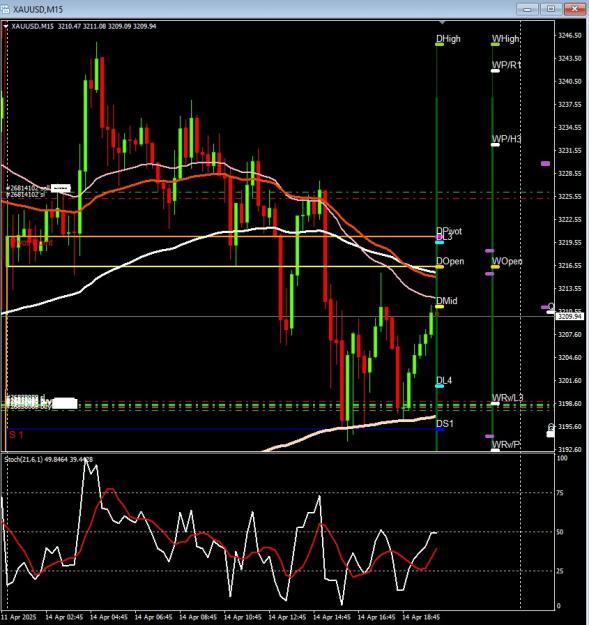This screenshot has width=589, height=625.
Task: Click the WP/H3 weekly level label
Action: [x=506, y=139]
